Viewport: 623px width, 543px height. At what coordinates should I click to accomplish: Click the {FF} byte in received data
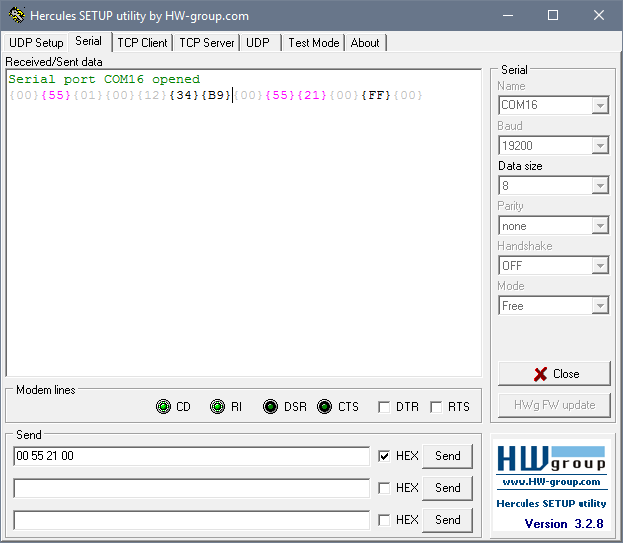[376, 95]
